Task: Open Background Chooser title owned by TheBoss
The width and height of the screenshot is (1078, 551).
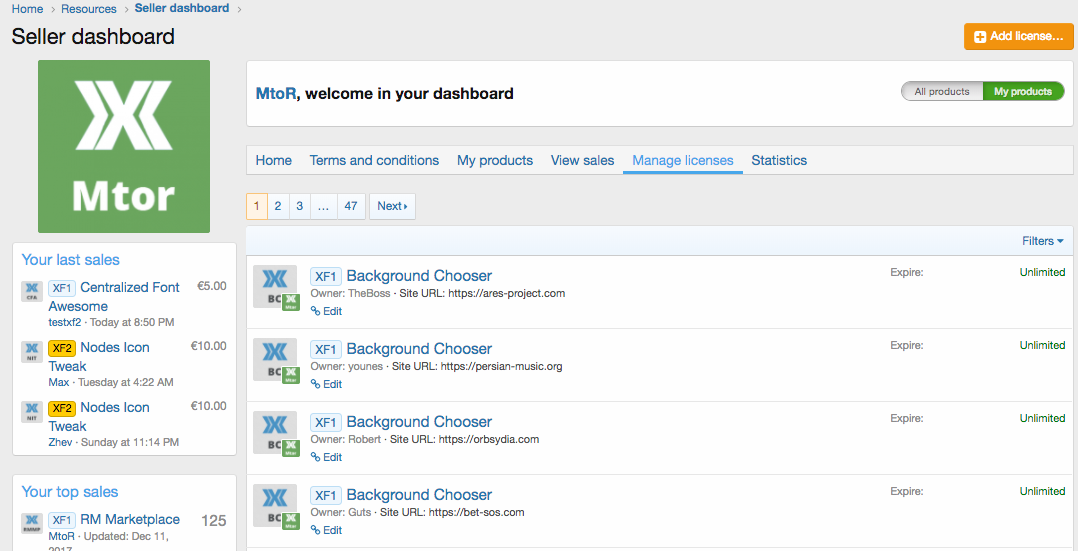Action: 419,276
